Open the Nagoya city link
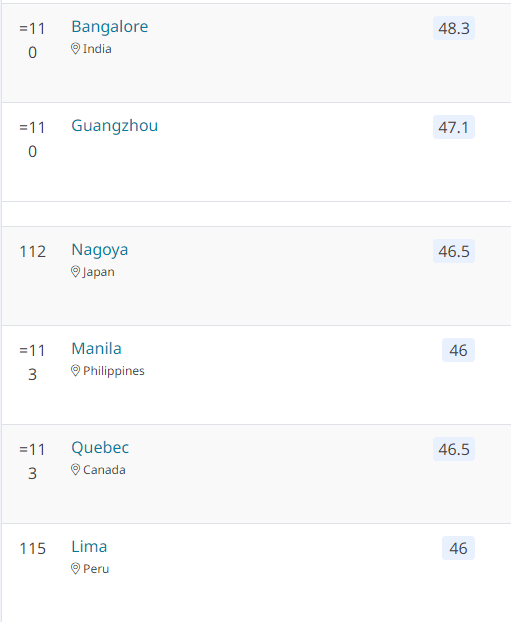 point(100,250)
